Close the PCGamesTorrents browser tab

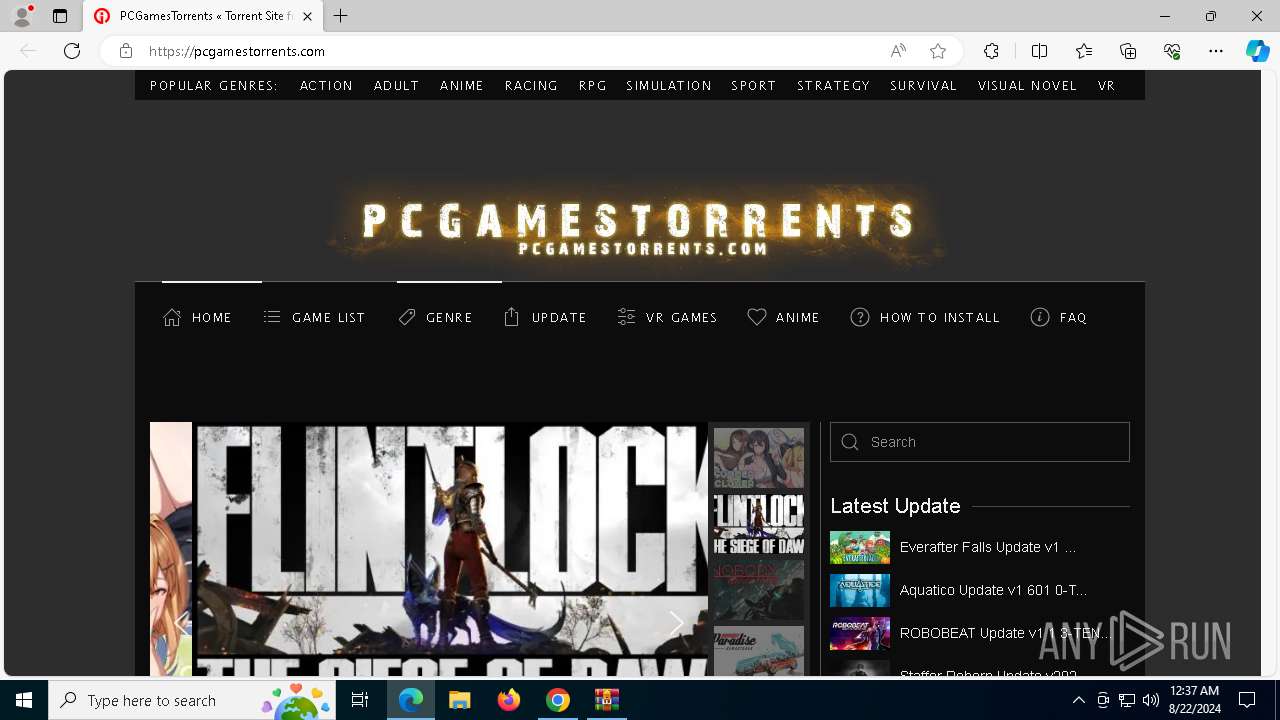click(308, 16)
